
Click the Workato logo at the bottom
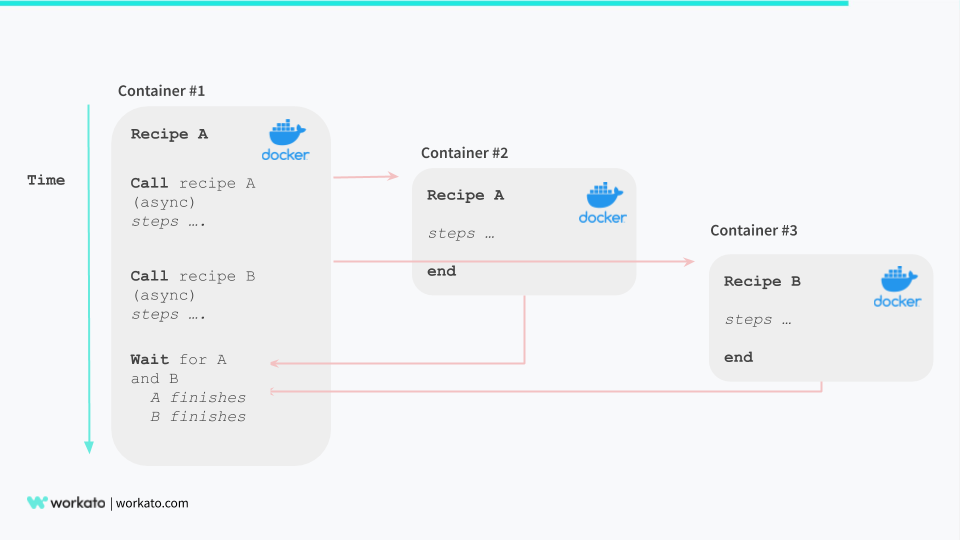tap(66, 503)
